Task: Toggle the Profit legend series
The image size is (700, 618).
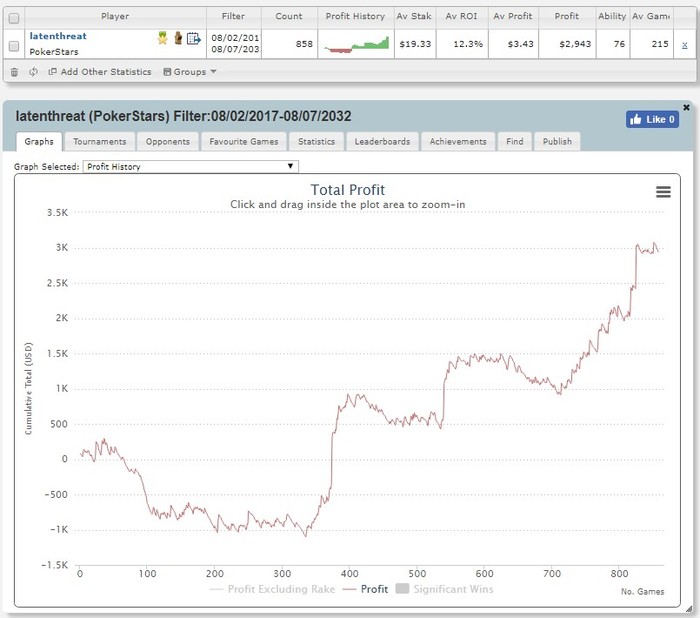Action: point(365,589)
